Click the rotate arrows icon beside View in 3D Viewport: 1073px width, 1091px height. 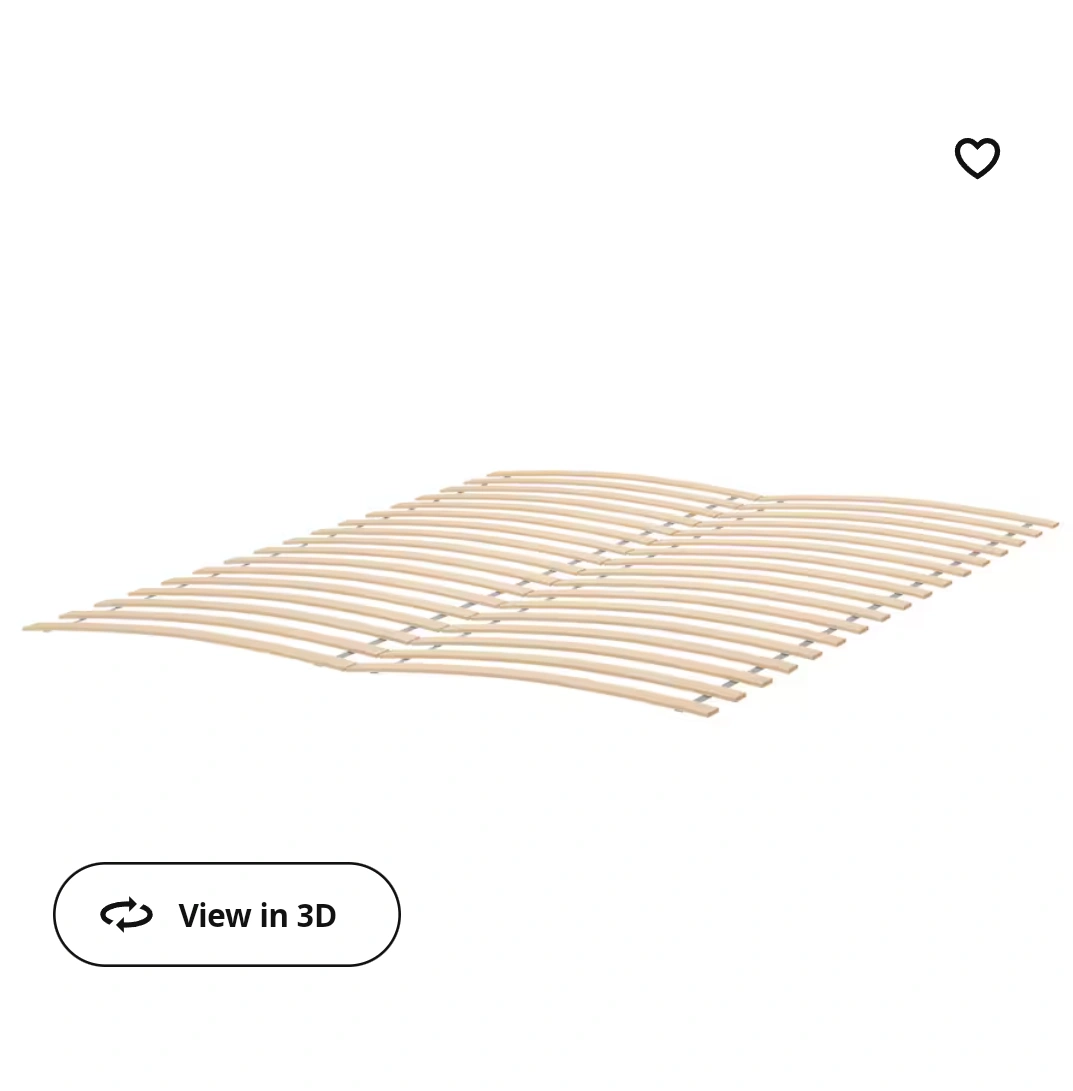click(126, 914)
